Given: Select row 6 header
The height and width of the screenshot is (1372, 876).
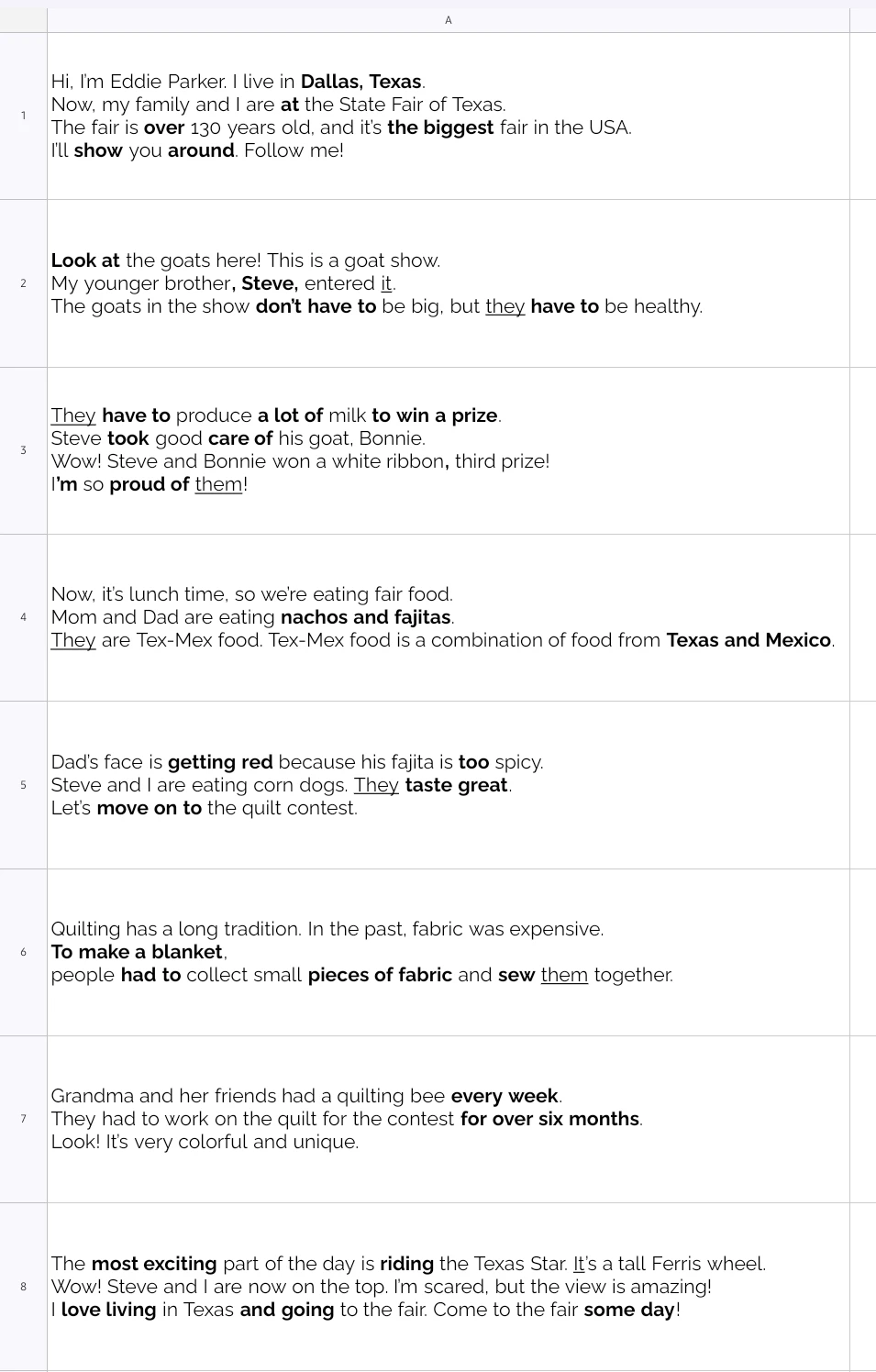Looking at the screenshot, I should click(23, 952).
